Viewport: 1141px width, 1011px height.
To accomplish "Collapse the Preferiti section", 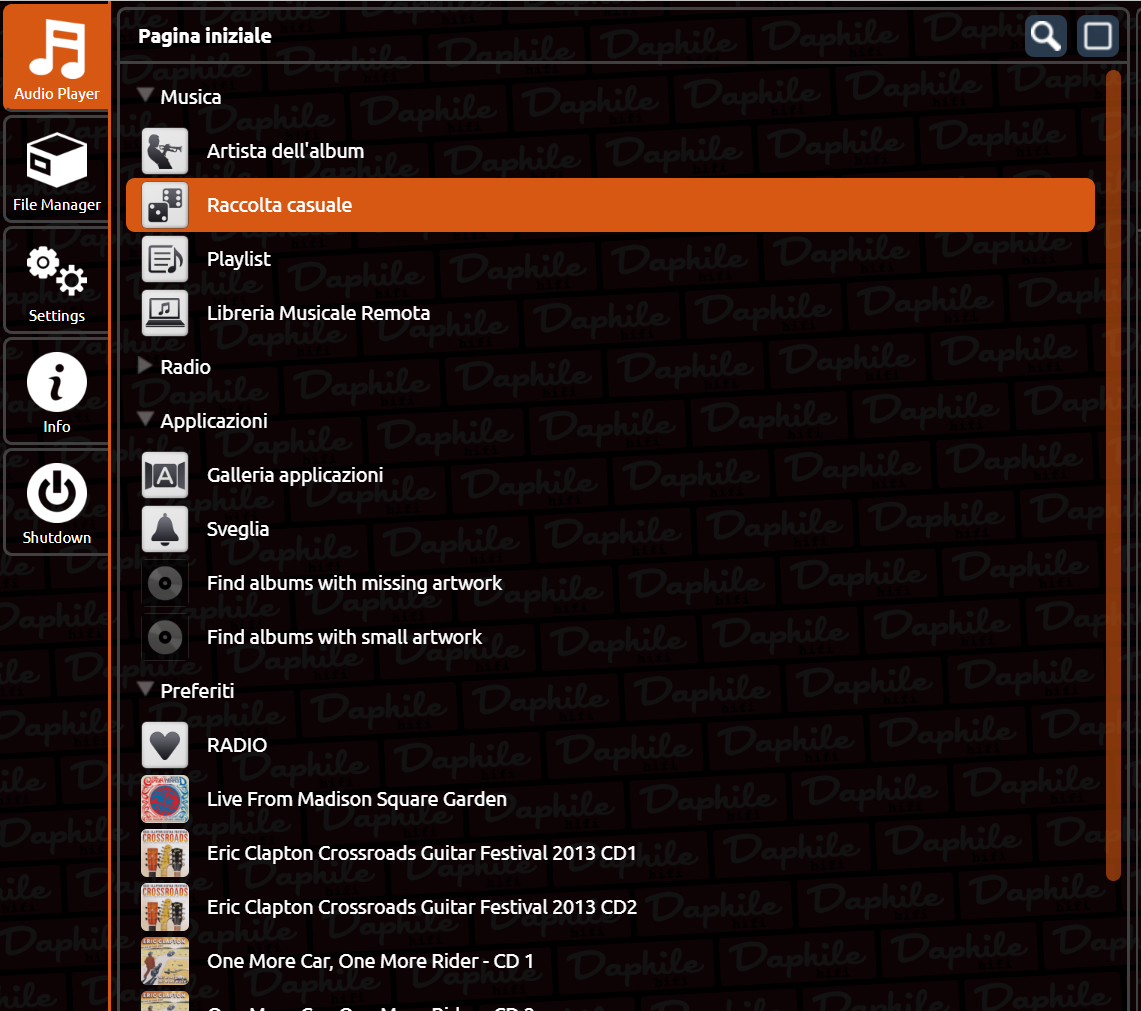I will 146,689.
